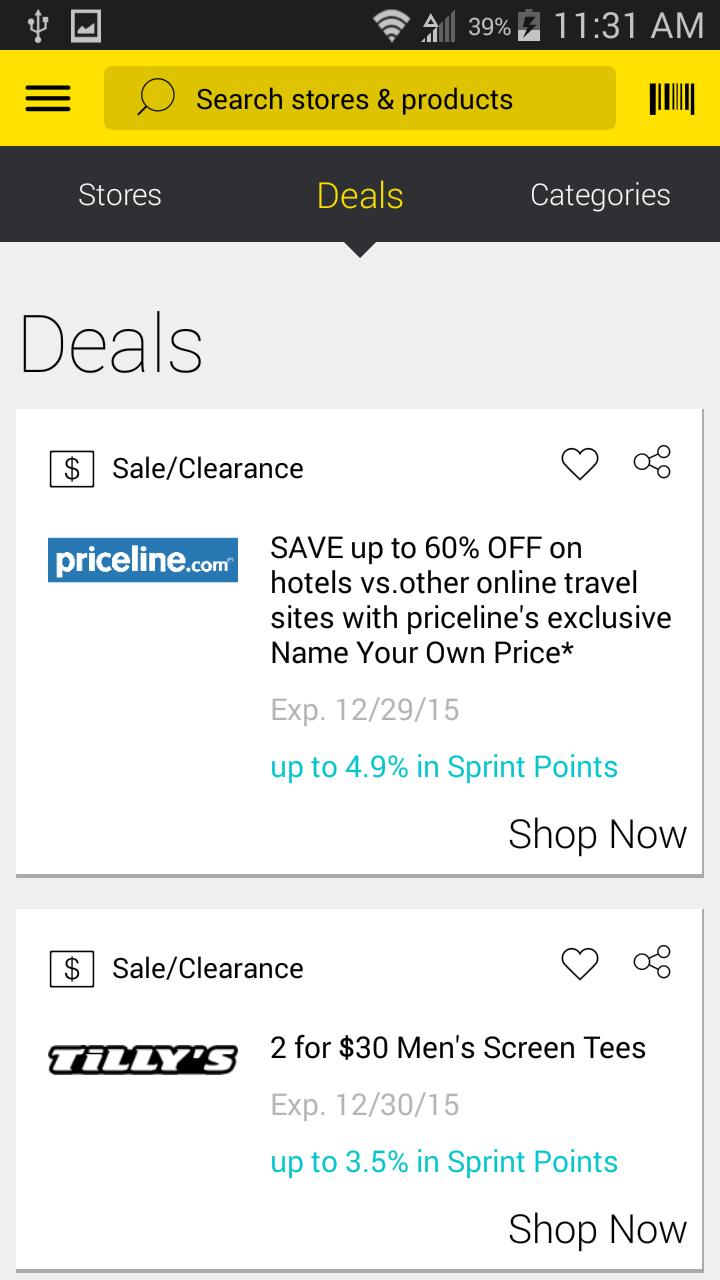Open the gallery icon in the status bar
This screenshot has height=1280, width=720.
[x=85, y=27]
